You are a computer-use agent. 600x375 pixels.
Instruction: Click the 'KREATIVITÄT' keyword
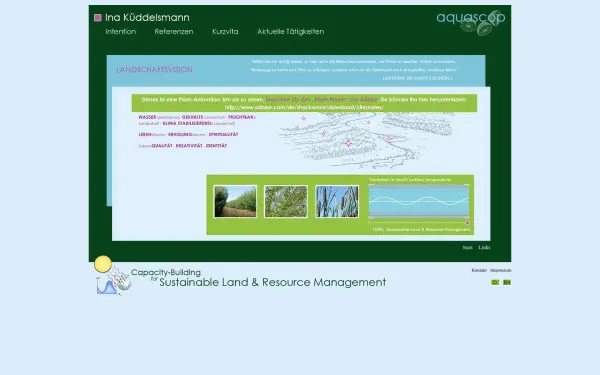(x=189, y=146)
